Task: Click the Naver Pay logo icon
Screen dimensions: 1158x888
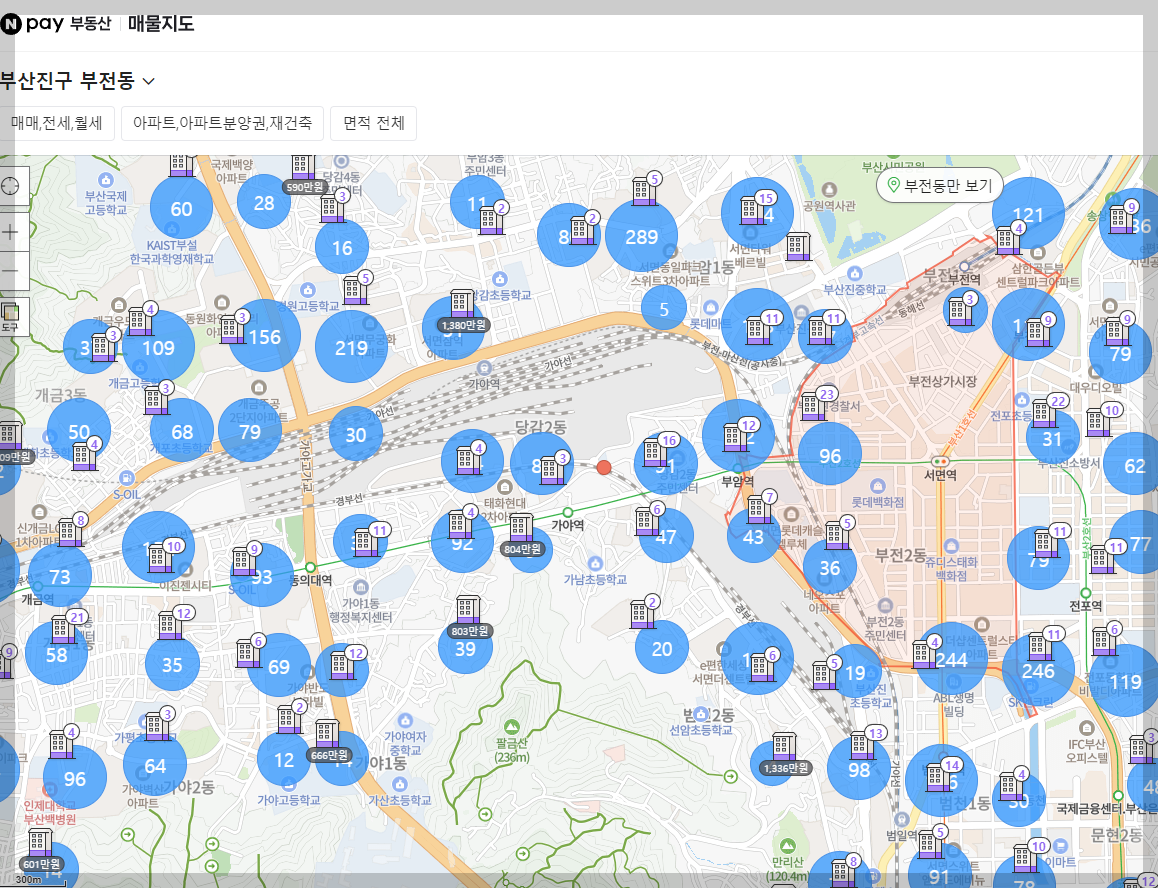Action: pyautogui.click(x=11, y=24)
